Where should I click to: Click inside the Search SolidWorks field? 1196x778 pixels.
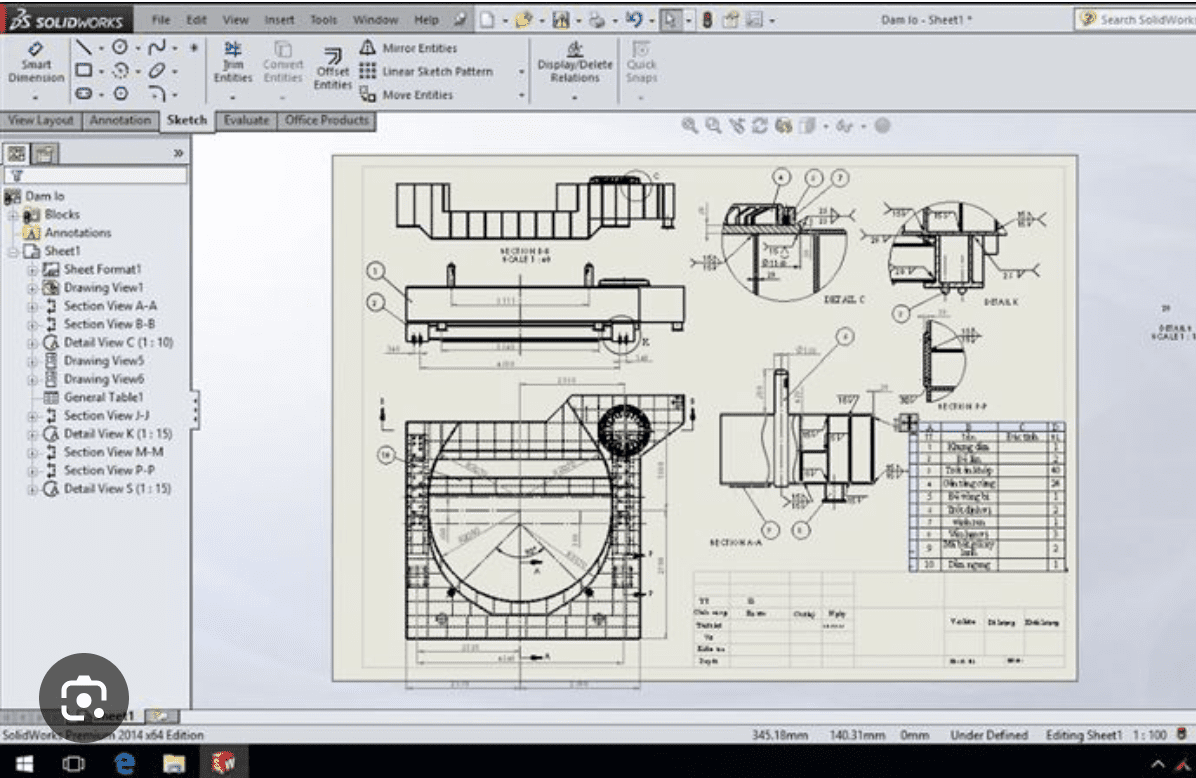pyautogui.click(x=1140, y=18)
